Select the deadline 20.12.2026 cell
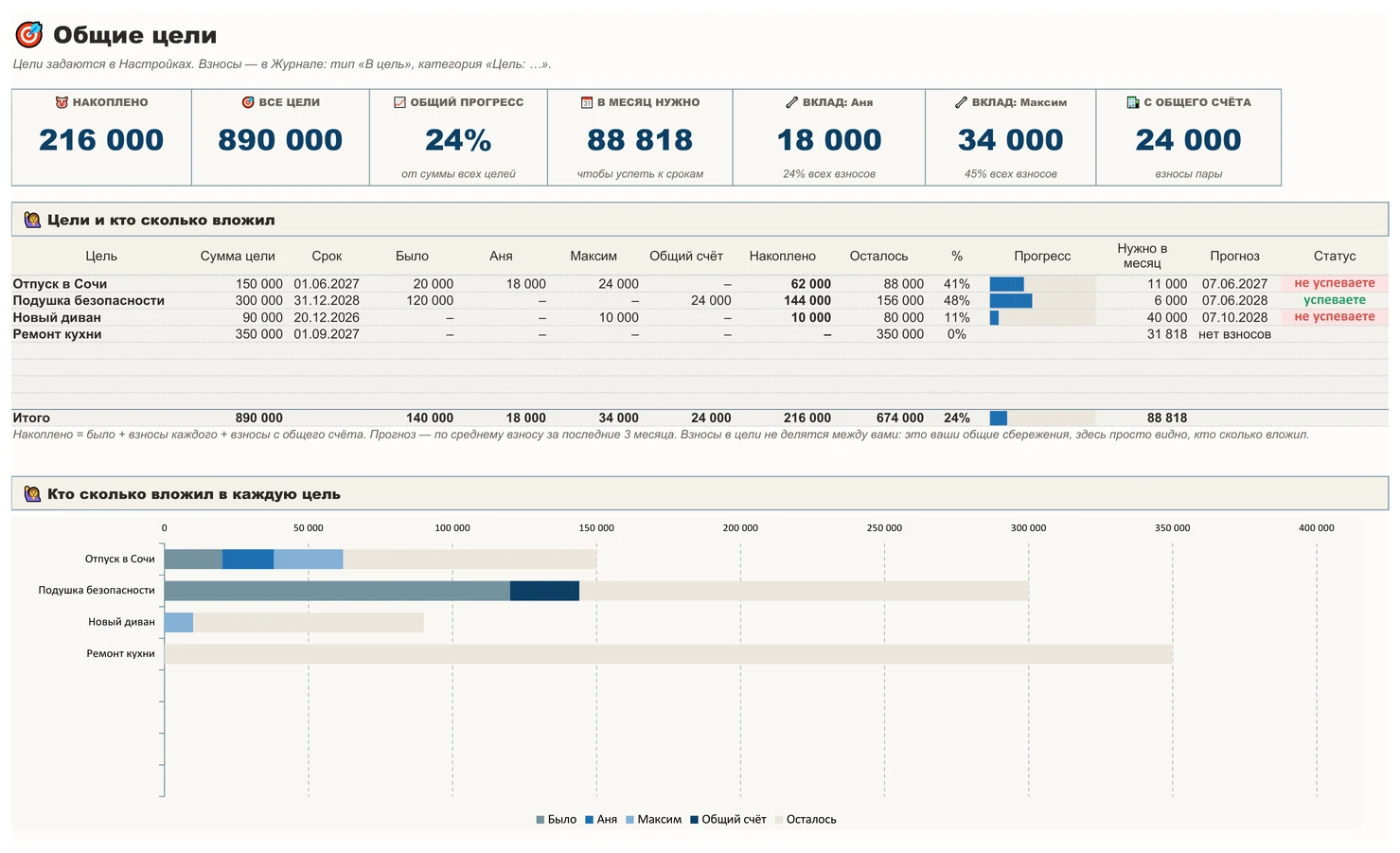Image resolution: width=1400 pixels, height=853 pixels. 327,318
